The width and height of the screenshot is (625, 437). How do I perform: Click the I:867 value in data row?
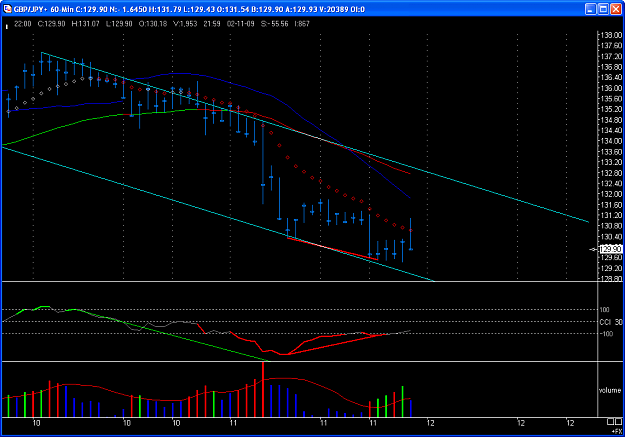coord(301,24)
